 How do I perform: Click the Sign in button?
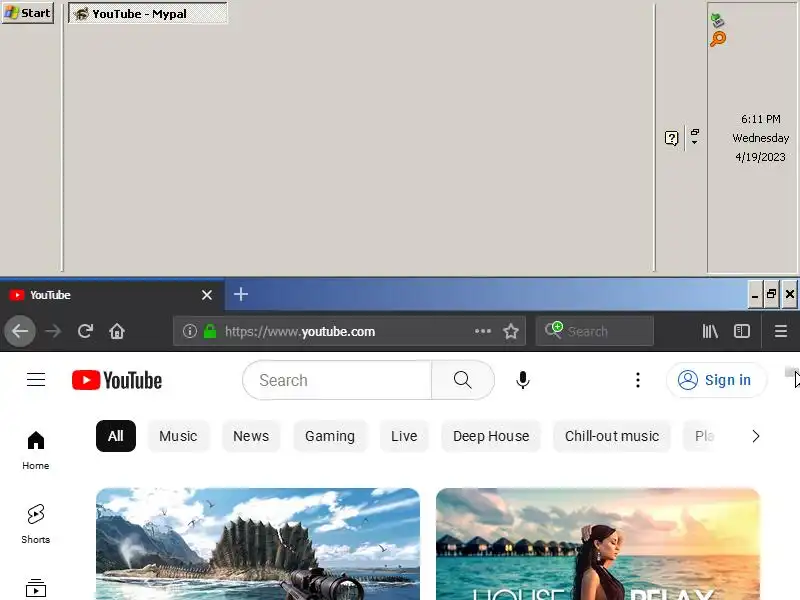pyautogui.click(x=716, y=380)
